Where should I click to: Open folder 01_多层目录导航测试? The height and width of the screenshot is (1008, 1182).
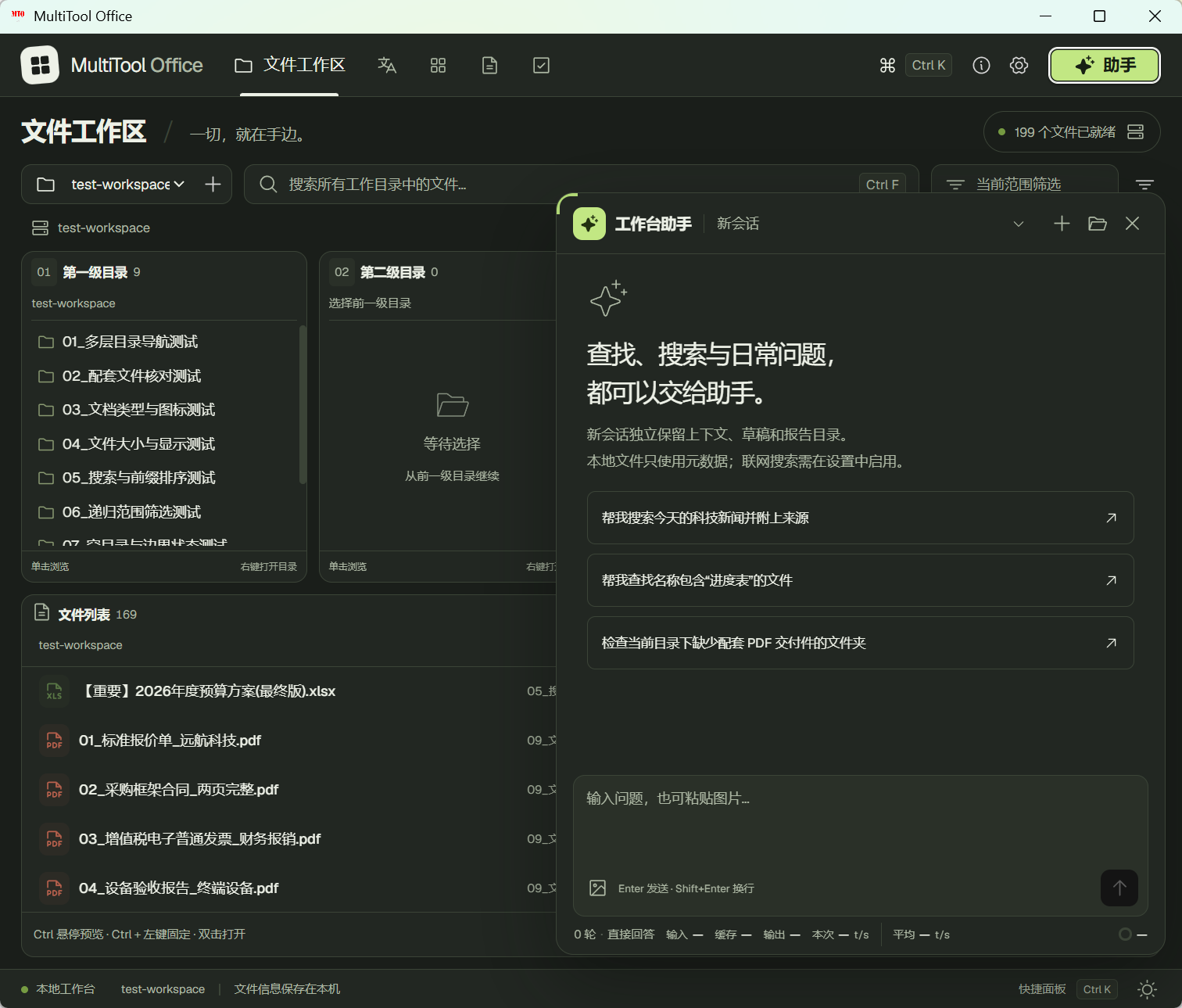(163, 342)
